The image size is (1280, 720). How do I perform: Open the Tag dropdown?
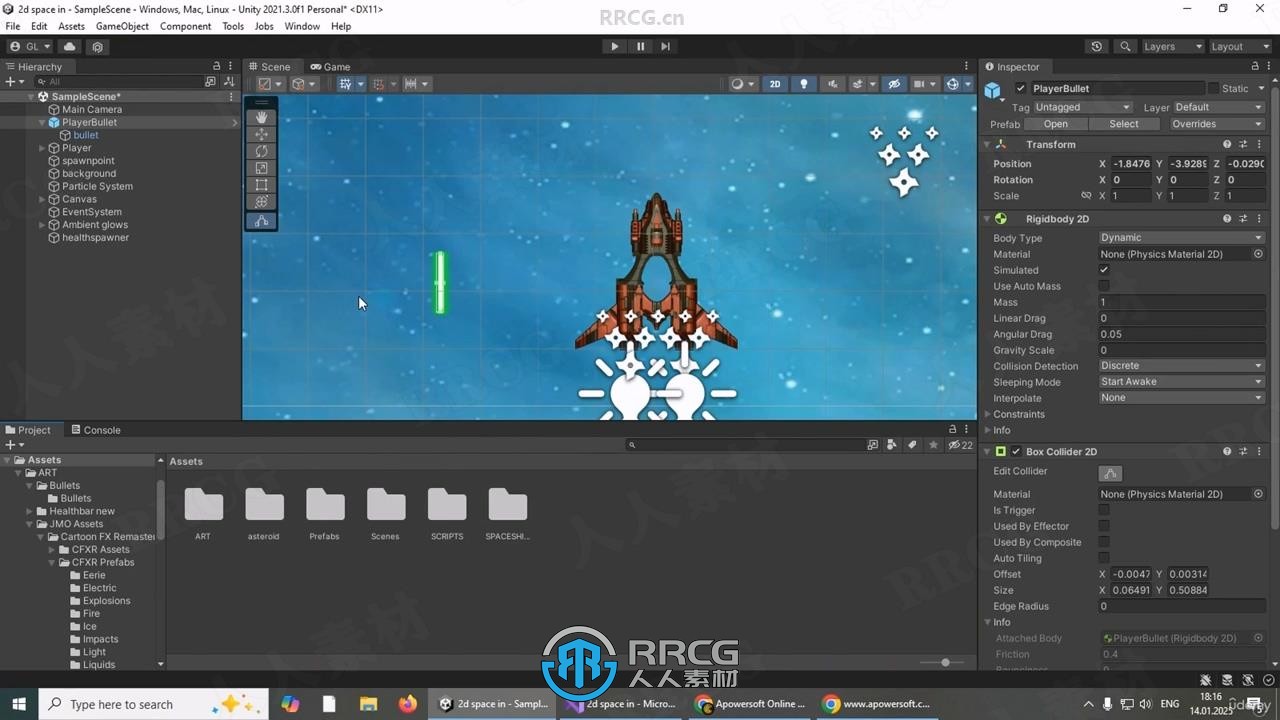(x=1082, y=107)
